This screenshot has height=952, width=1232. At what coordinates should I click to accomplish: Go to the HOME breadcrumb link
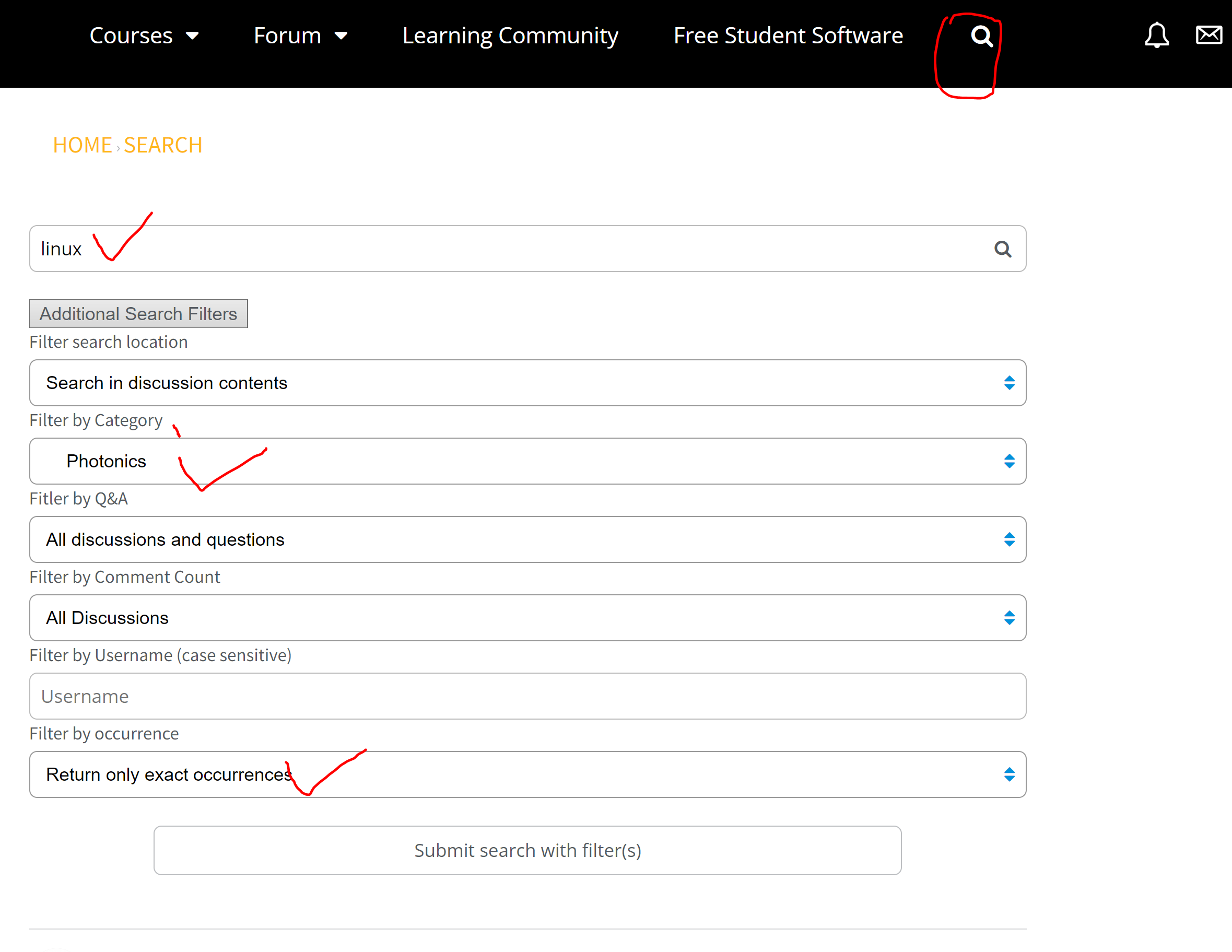83,146
